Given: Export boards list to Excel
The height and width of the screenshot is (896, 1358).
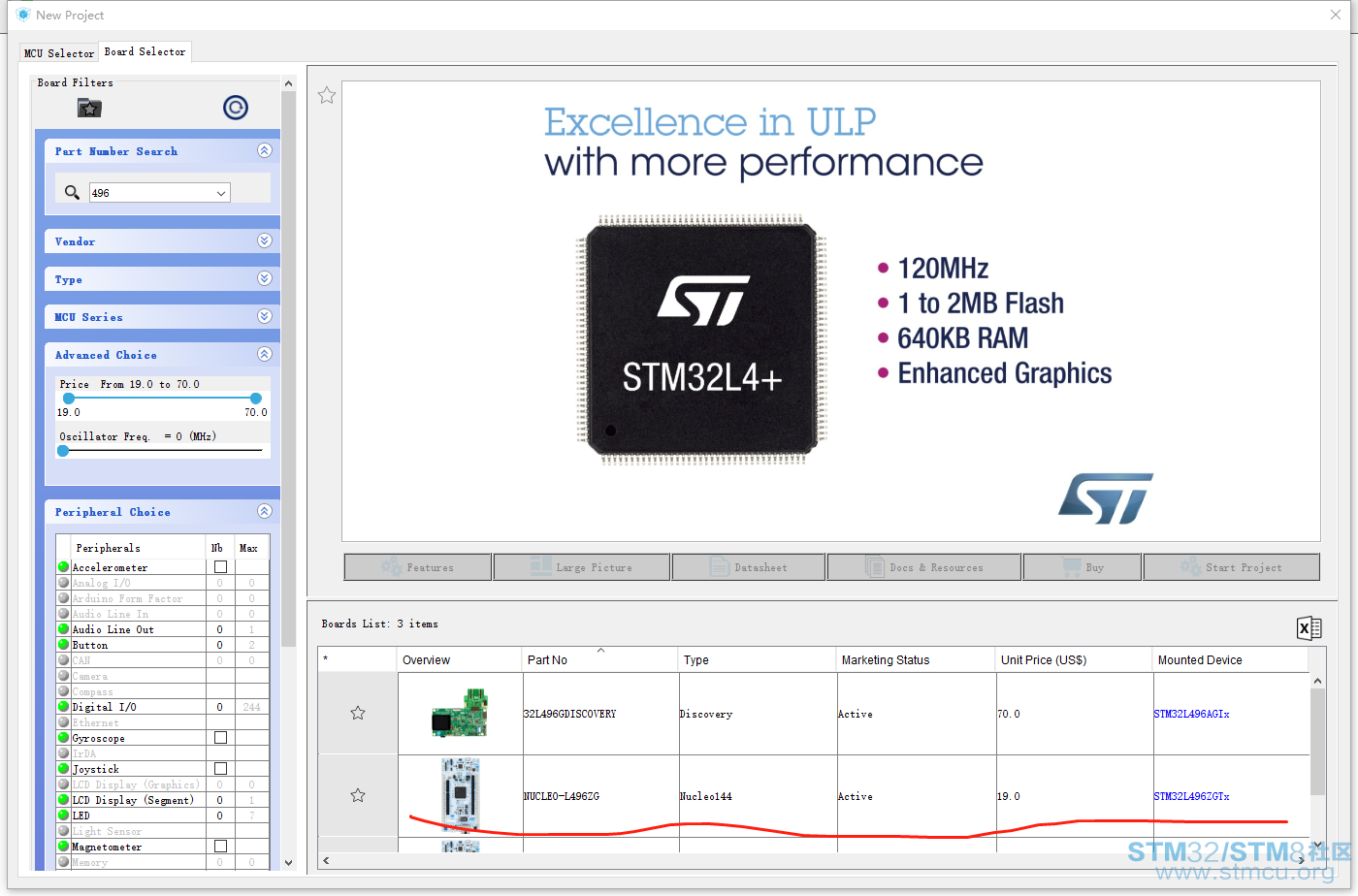Looking at the screenshot, I should point(1309,628).
